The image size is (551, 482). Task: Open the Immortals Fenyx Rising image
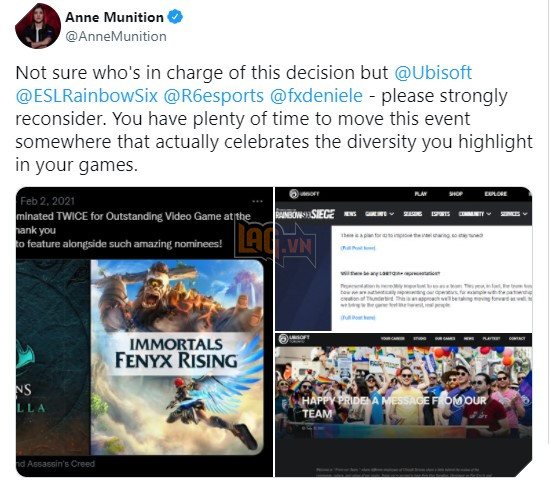177,357
